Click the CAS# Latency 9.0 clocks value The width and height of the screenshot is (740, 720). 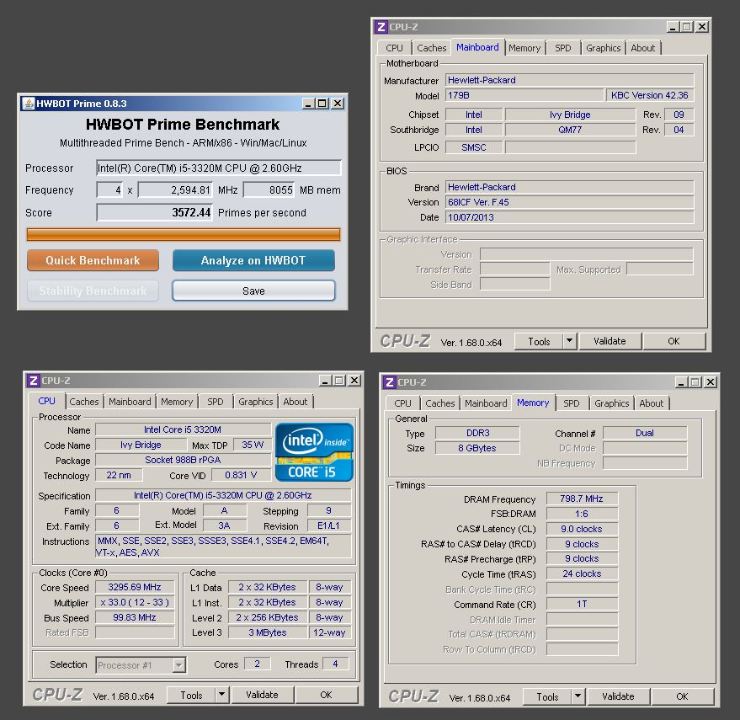point(581,528)
